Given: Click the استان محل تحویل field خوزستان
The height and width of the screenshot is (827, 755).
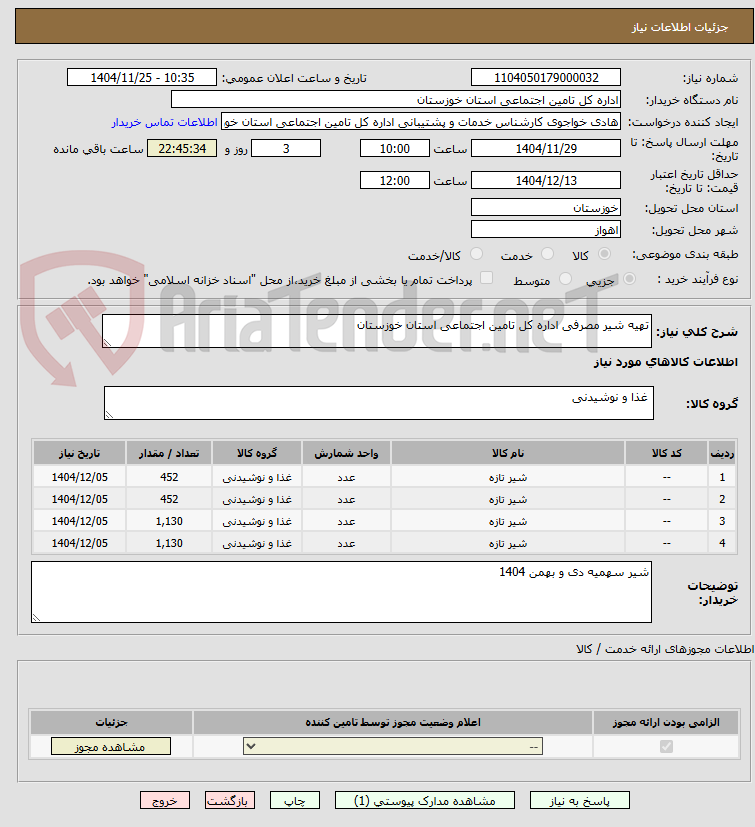Looking at the screenshot, I should coord(546,207).
